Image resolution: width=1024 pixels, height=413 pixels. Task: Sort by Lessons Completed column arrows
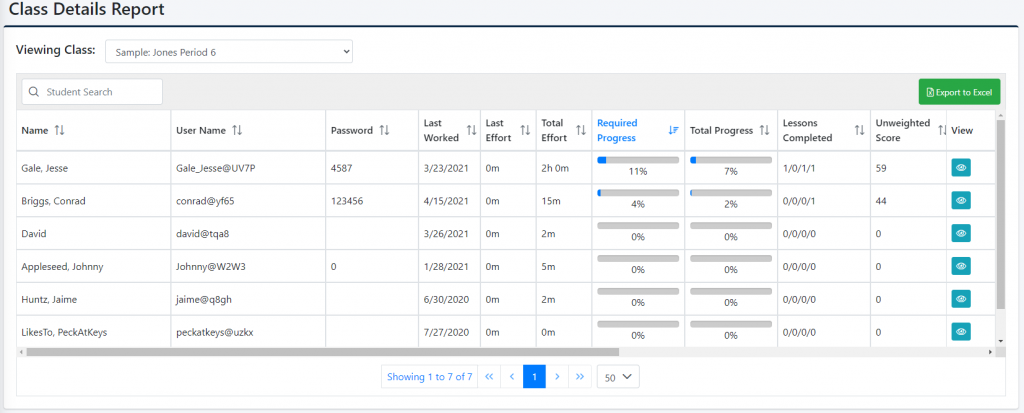click(859, 130)
